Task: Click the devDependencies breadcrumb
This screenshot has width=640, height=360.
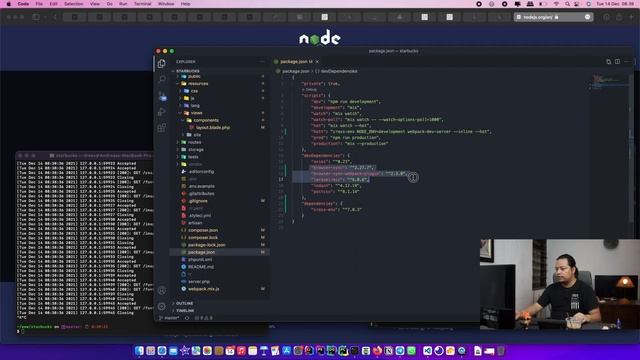Action: click(339, 71)
